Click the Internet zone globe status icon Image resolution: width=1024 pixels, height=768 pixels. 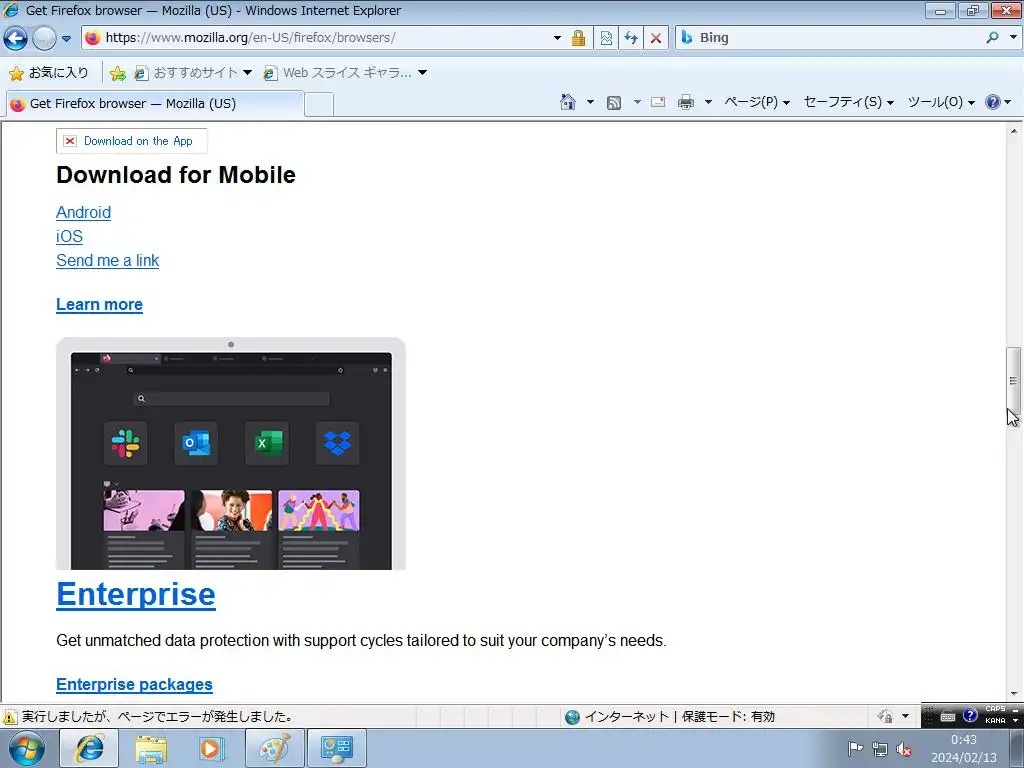click(572, 717)
